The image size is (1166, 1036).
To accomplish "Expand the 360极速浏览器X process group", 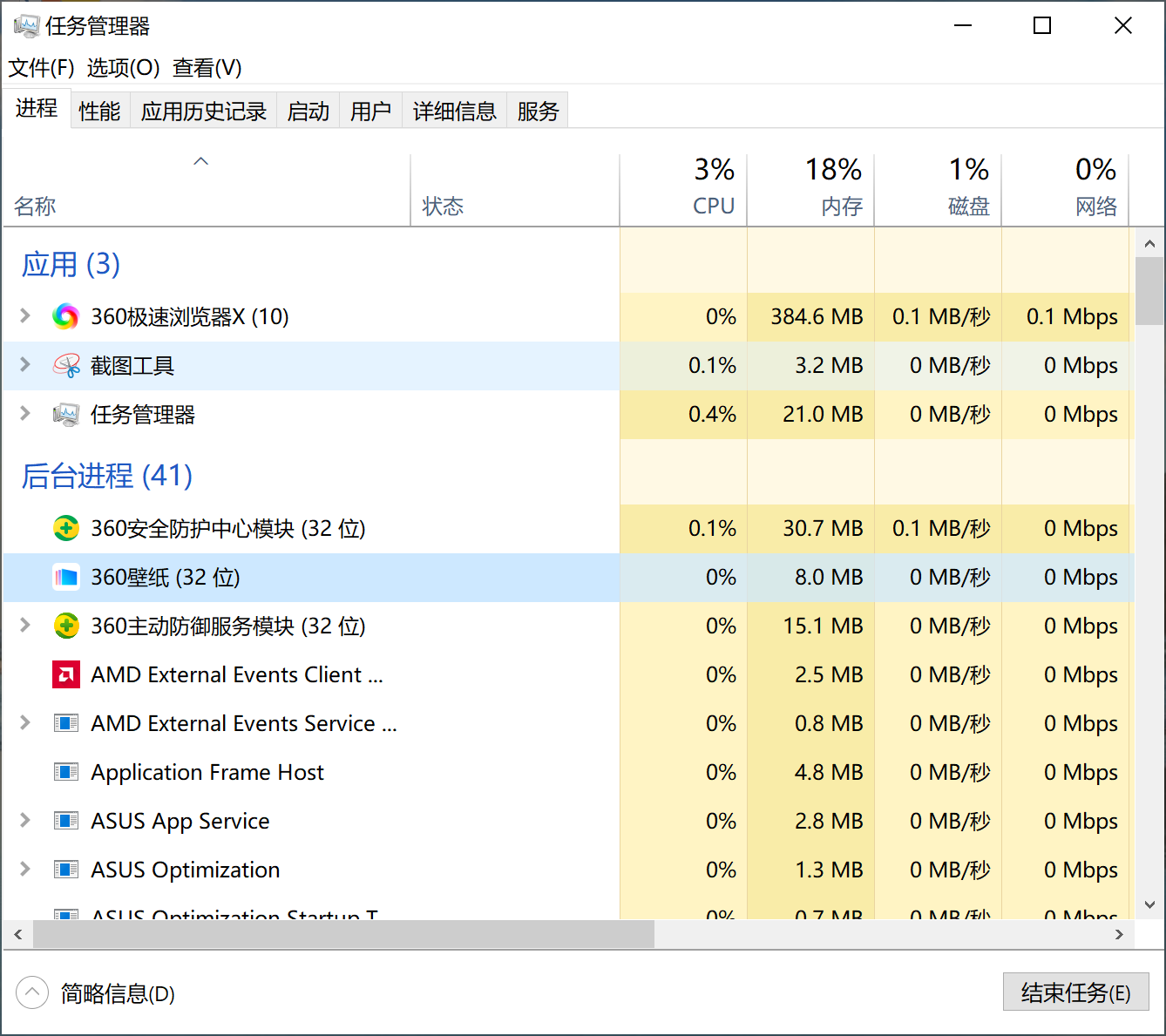I will [x=25, y=316].
